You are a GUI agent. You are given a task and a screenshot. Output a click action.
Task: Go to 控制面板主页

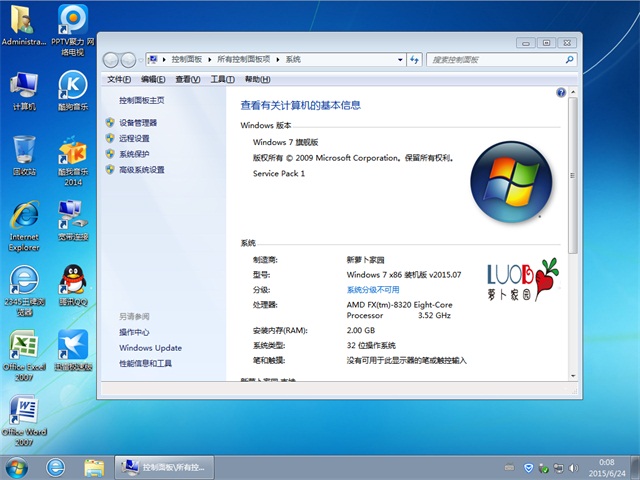click(x=142, y=100)
